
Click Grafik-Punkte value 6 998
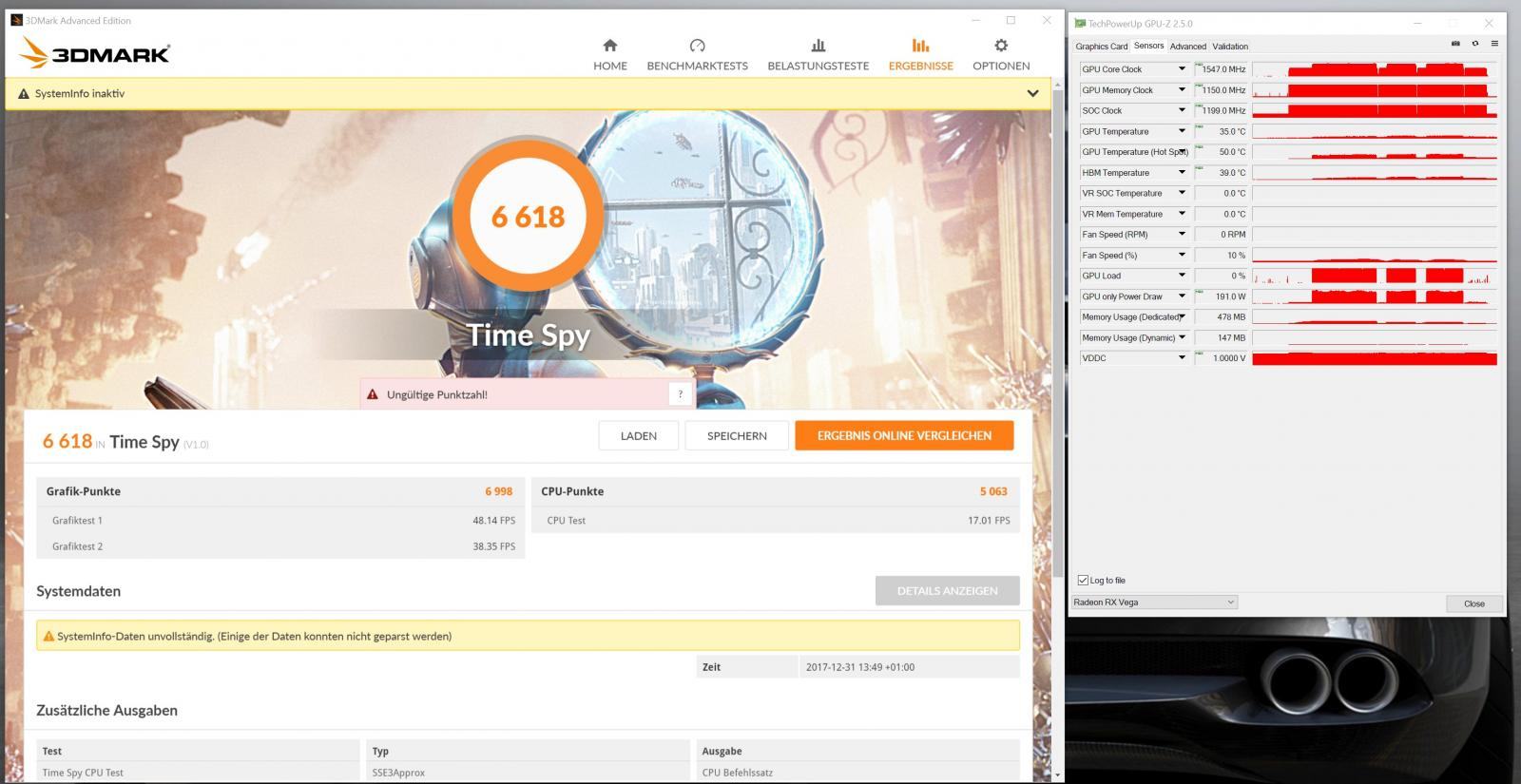pos(498,491)
